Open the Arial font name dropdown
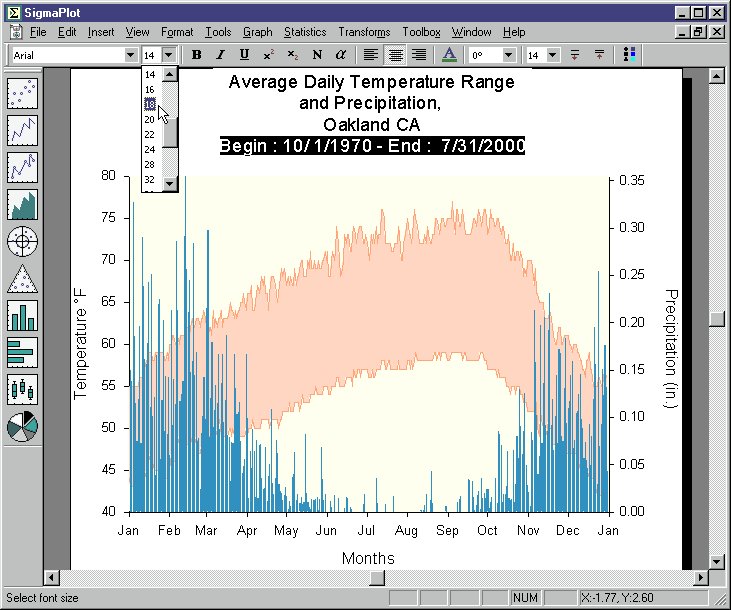Image resolution: width=731 pixels, height=610 pixels. (x=131, y=55)
